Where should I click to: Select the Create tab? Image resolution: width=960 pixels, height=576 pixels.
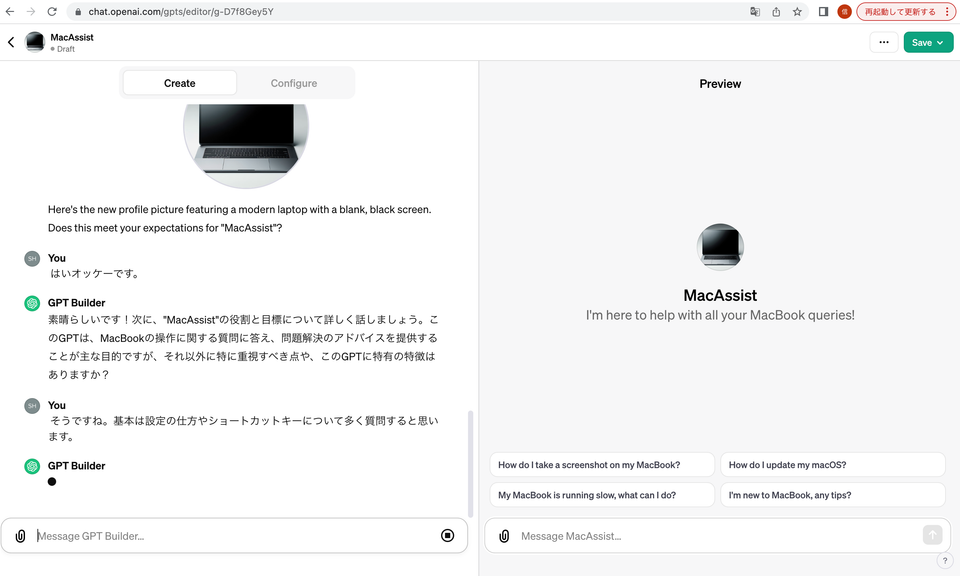coord(180,83)
